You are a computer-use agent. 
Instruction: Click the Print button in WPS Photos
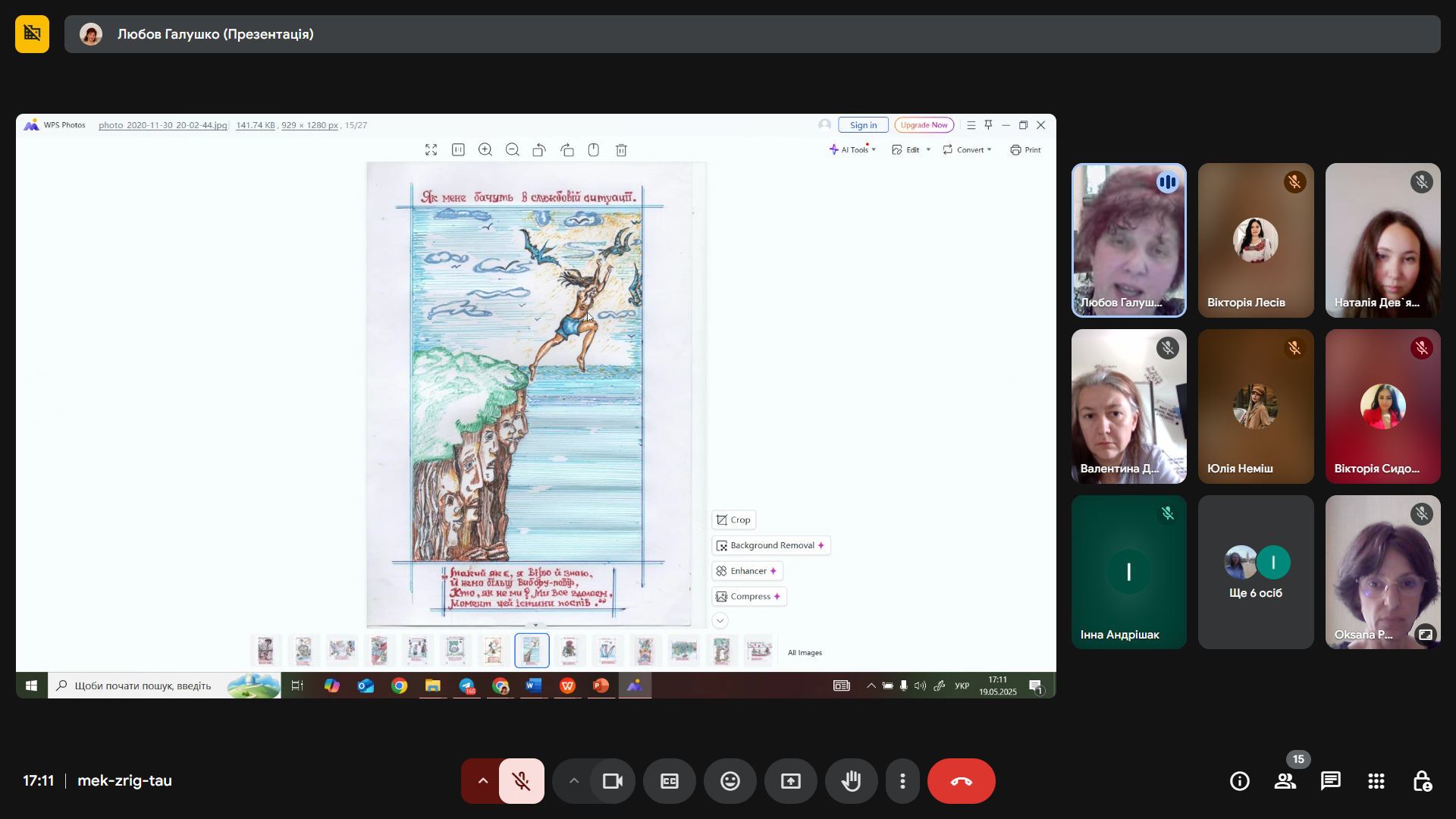click(x=1025, y=150)
